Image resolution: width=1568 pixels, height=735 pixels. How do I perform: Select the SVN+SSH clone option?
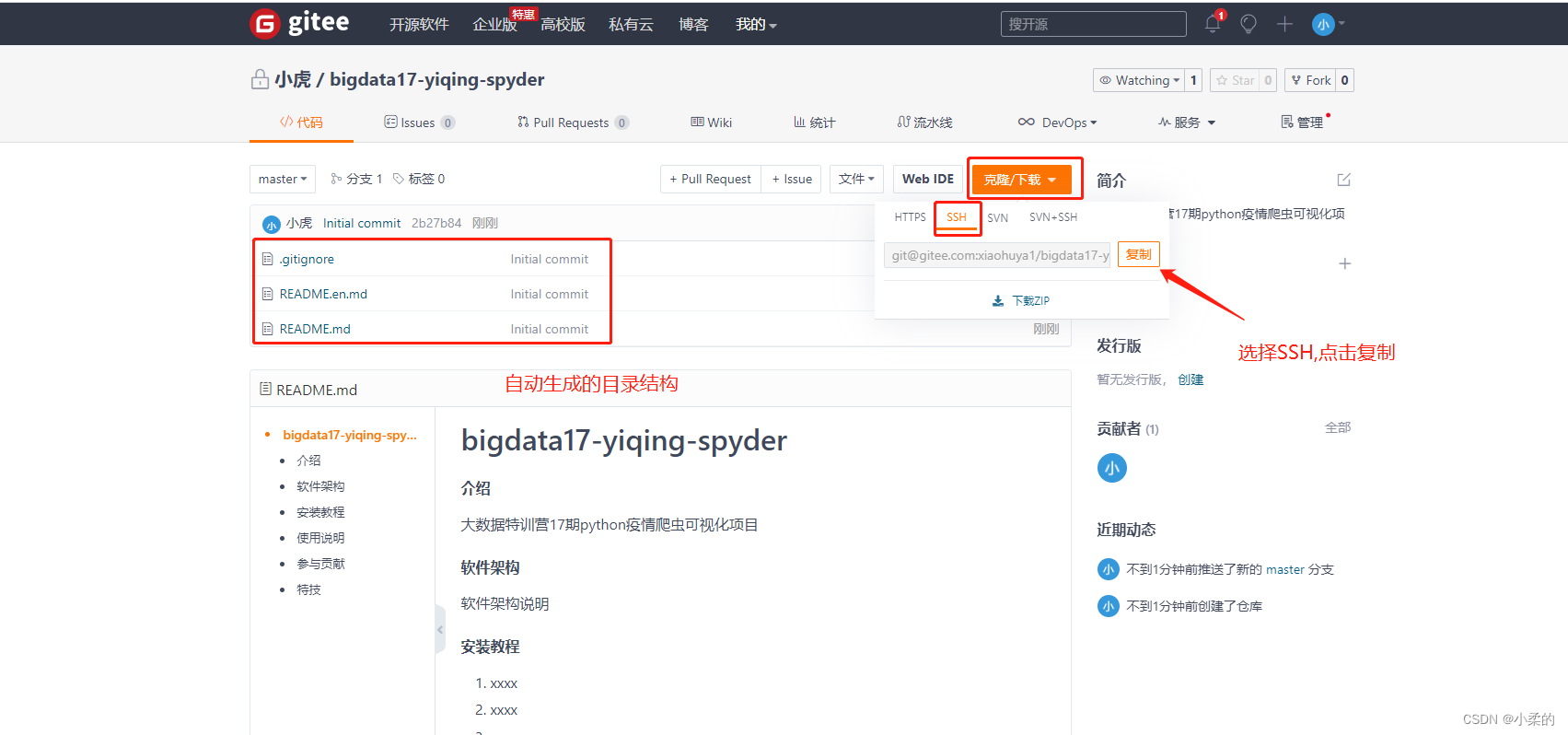coord(1053,217)
